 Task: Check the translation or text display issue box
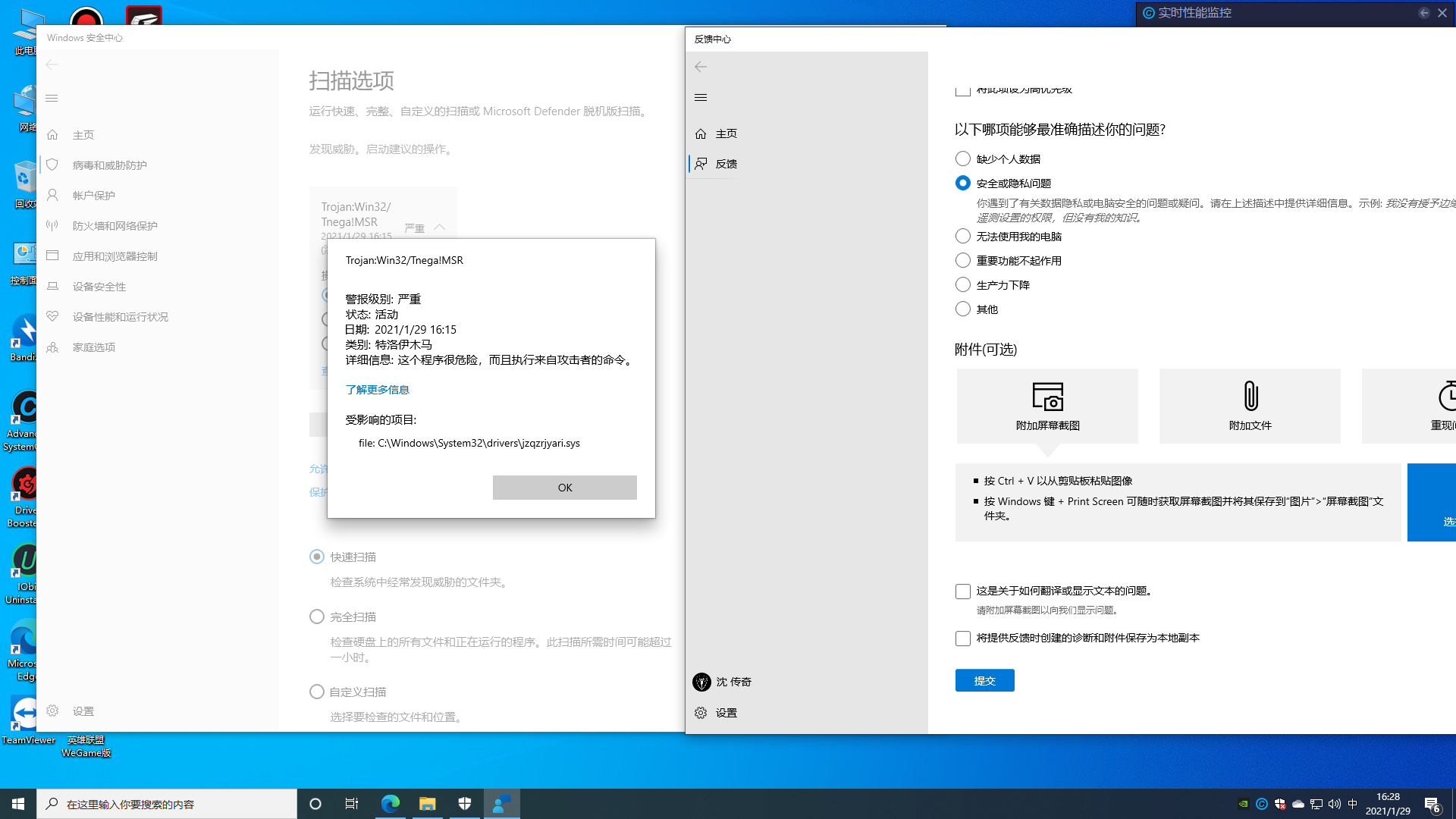[962, 591]
